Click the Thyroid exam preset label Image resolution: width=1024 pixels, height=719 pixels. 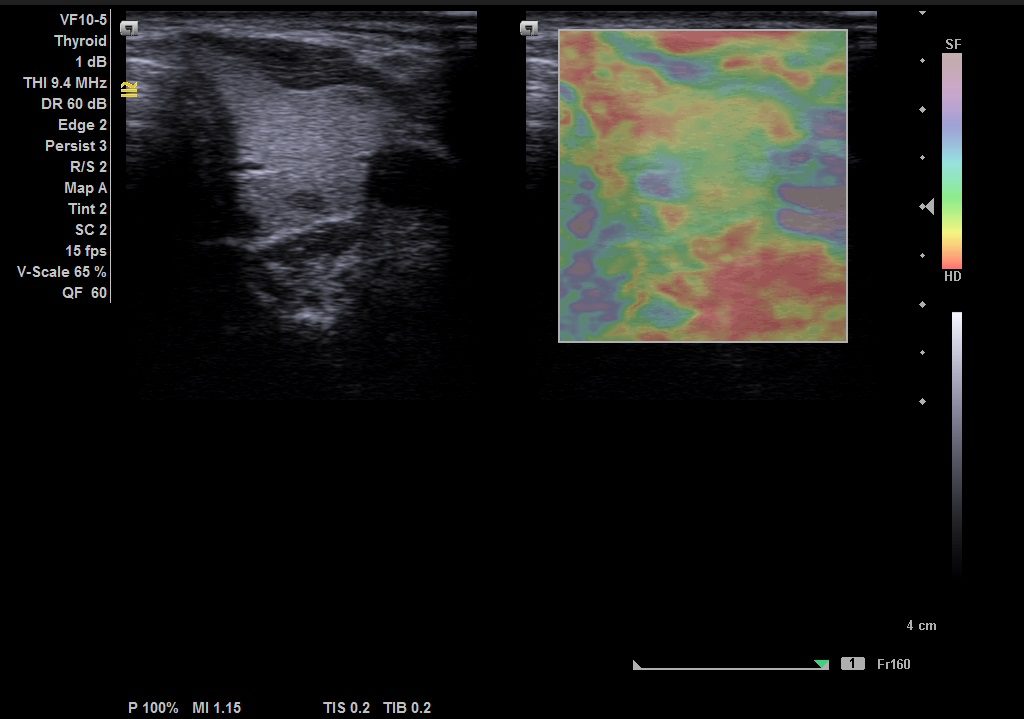(80, 40)
